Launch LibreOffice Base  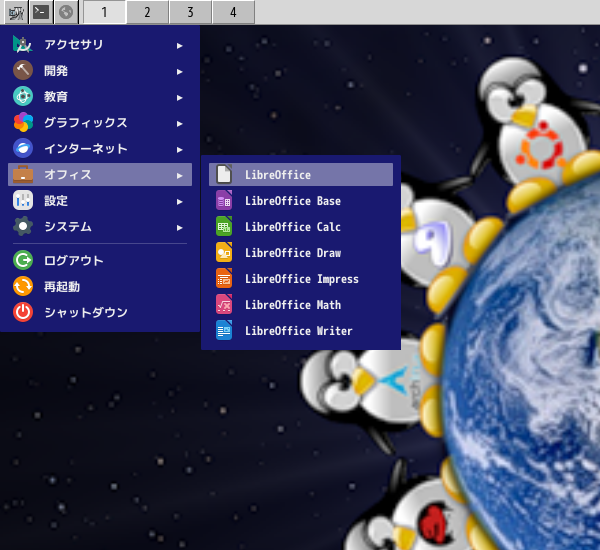point(301,201)
